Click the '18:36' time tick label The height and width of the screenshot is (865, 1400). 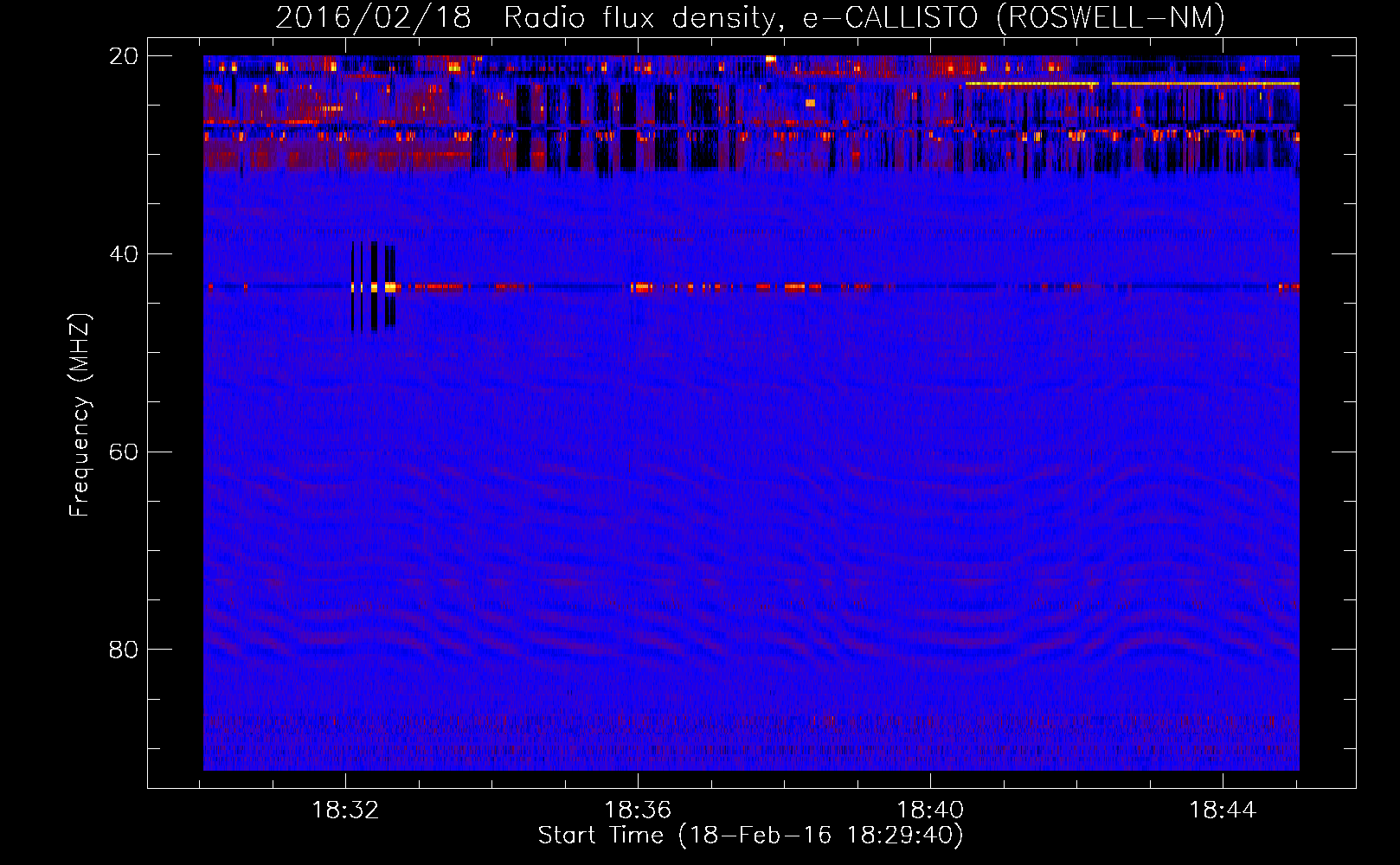pyautogui.click(x=638, y=811)
